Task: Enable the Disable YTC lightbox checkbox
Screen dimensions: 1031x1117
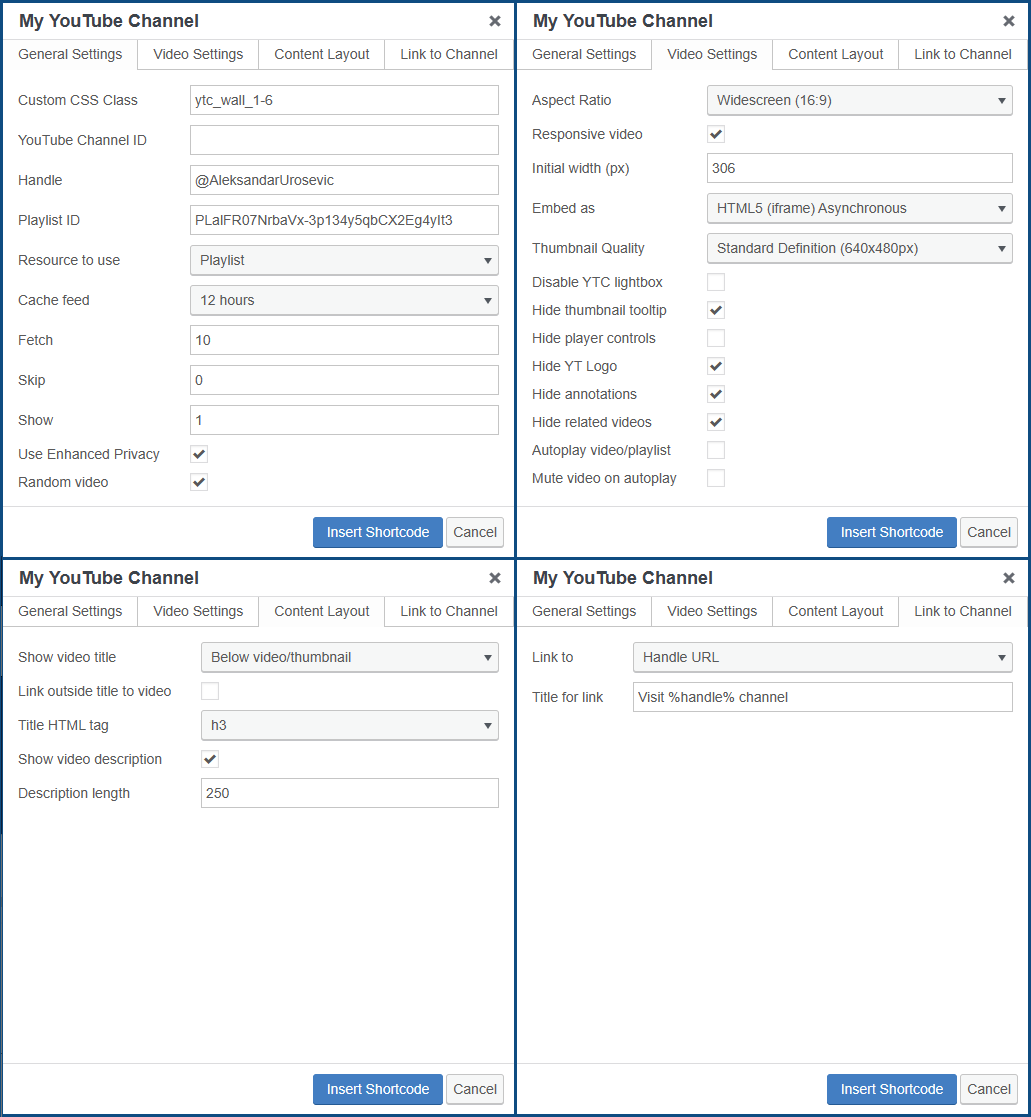Action: [716, 282]
